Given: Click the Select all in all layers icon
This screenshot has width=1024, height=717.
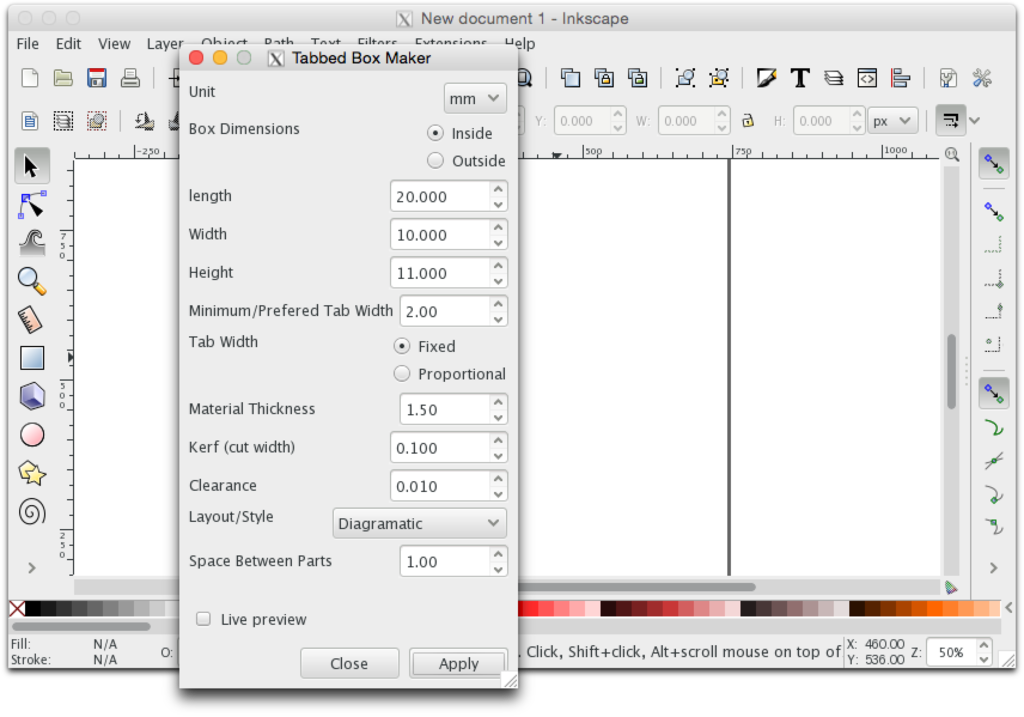Looking at the screenshot, I should coord(63,121).
